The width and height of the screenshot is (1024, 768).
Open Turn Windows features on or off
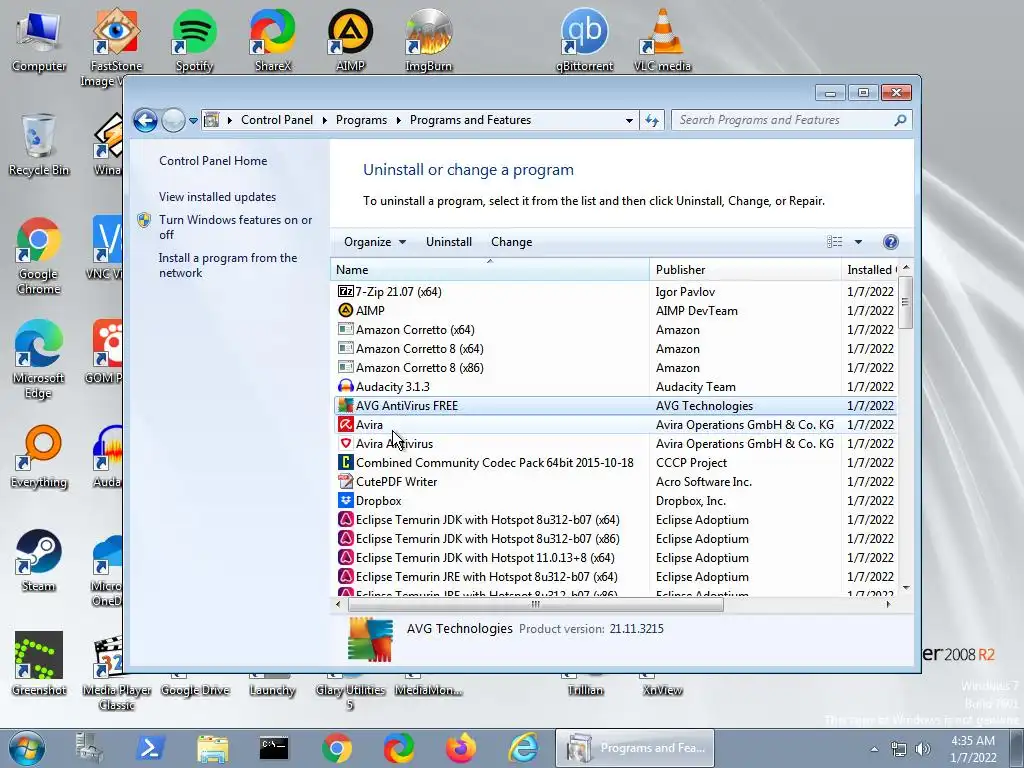tap(236, 227)
